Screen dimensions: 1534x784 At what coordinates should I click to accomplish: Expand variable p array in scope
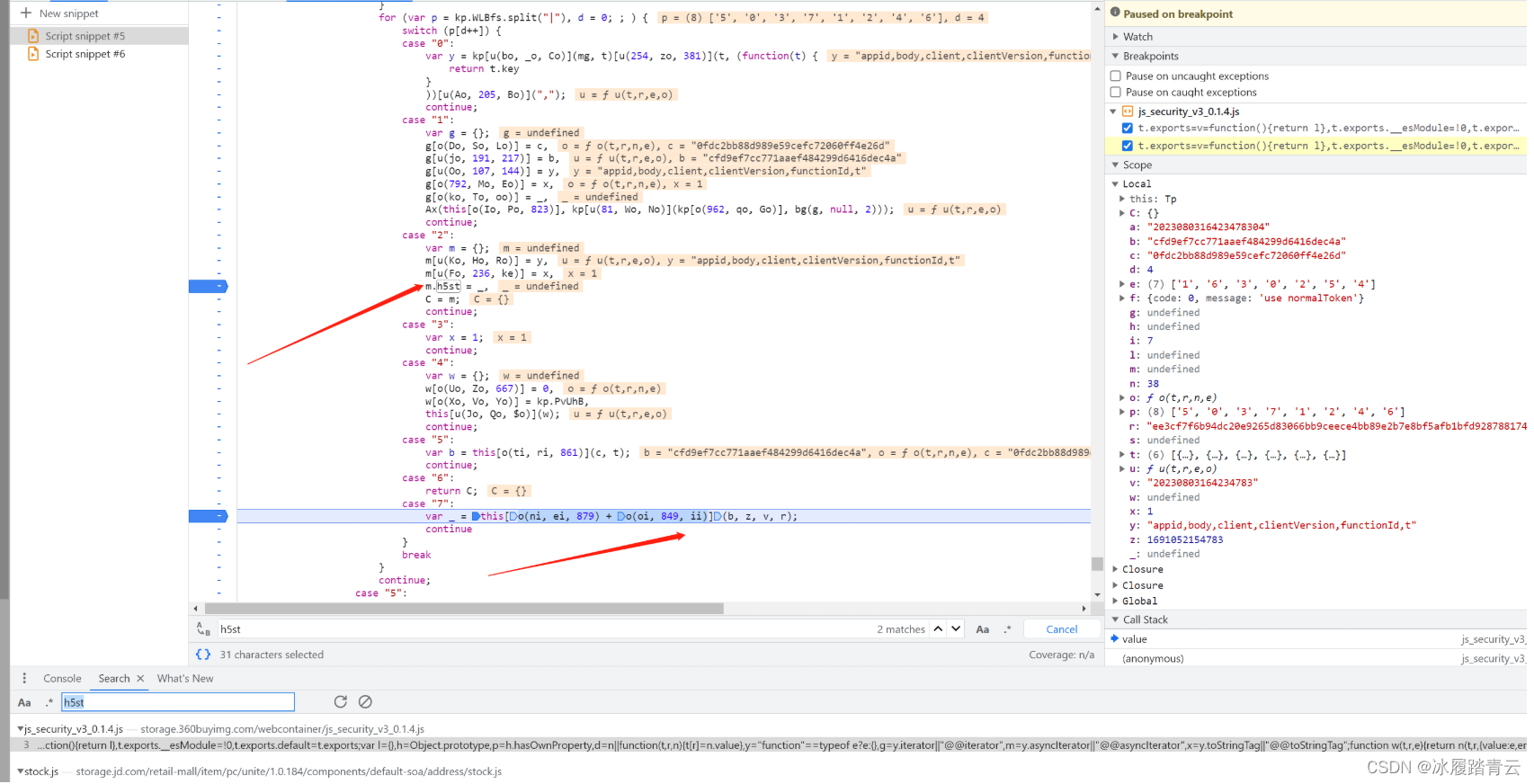click(x=1122, y=413)
